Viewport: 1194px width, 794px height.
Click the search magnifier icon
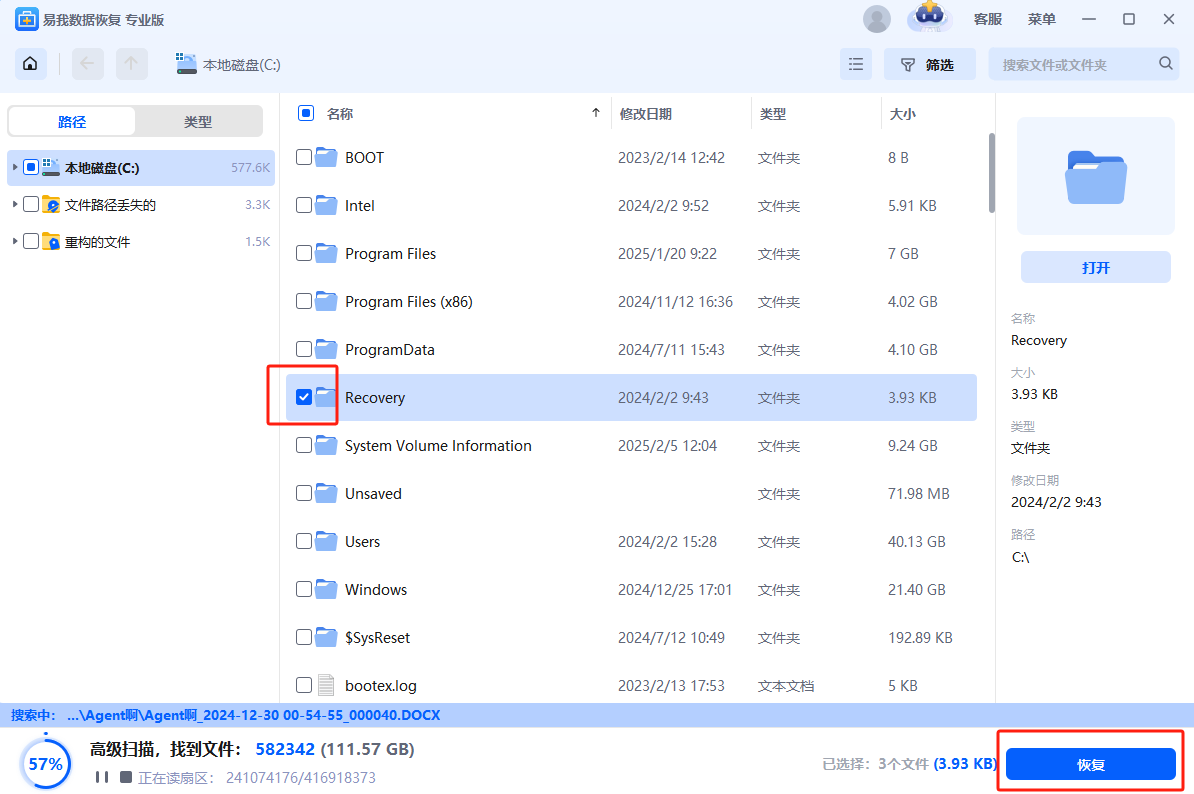[1166, 64]
